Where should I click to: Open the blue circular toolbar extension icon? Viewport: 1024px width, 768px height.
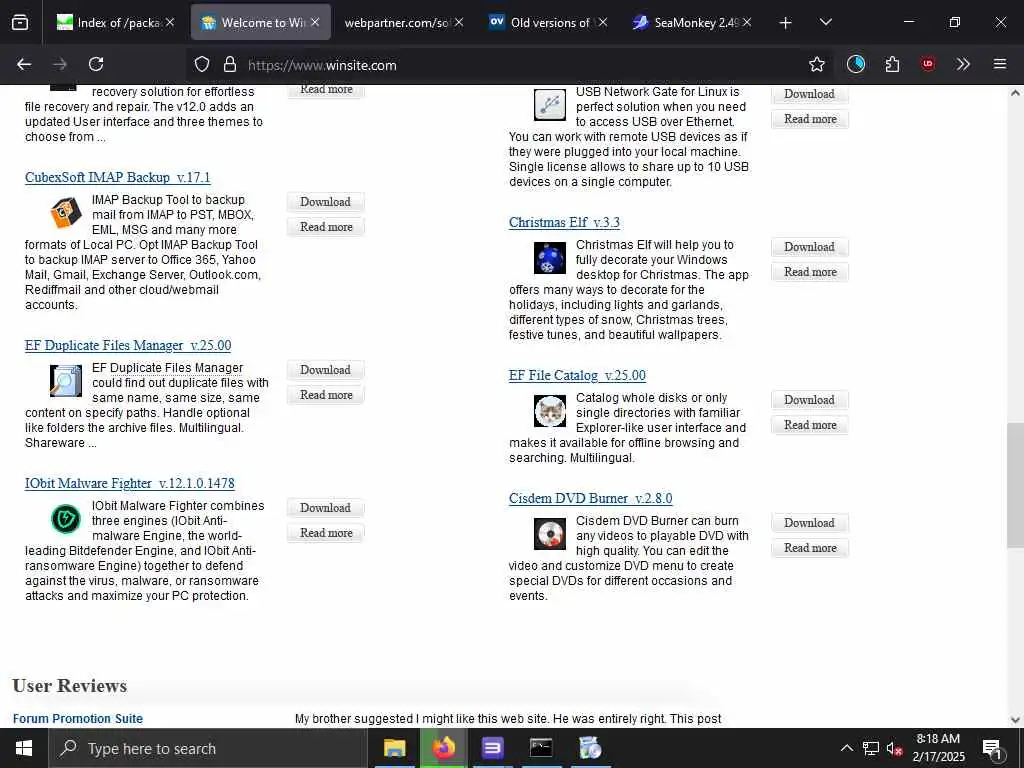(856, 64)
